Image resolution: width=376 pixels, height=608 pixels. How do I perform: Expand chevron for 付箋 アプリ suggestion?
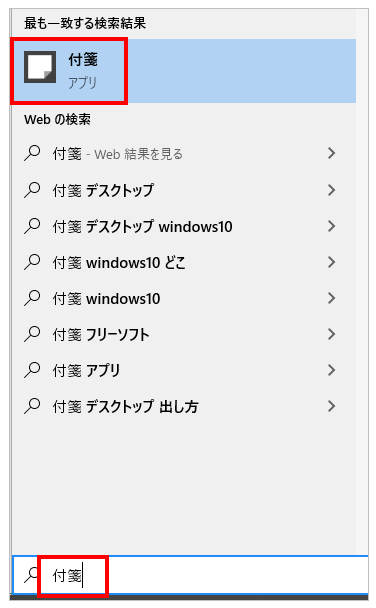pyautogui.click(x=331, y=370)
